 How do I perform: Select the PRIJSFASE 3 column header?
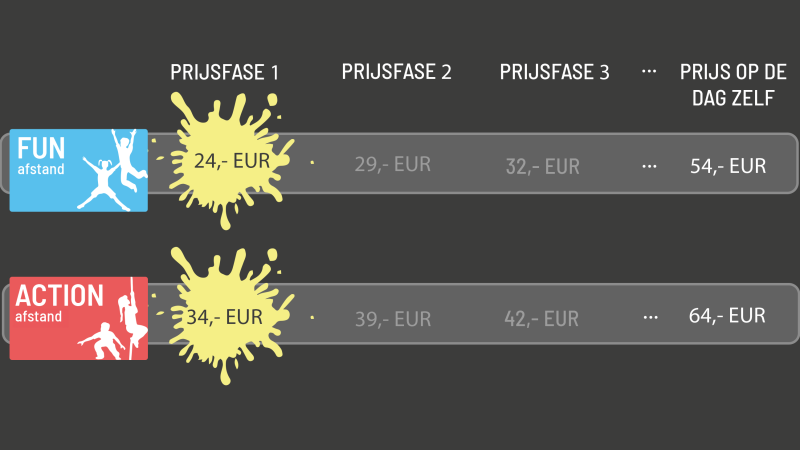tap(555, 72)
